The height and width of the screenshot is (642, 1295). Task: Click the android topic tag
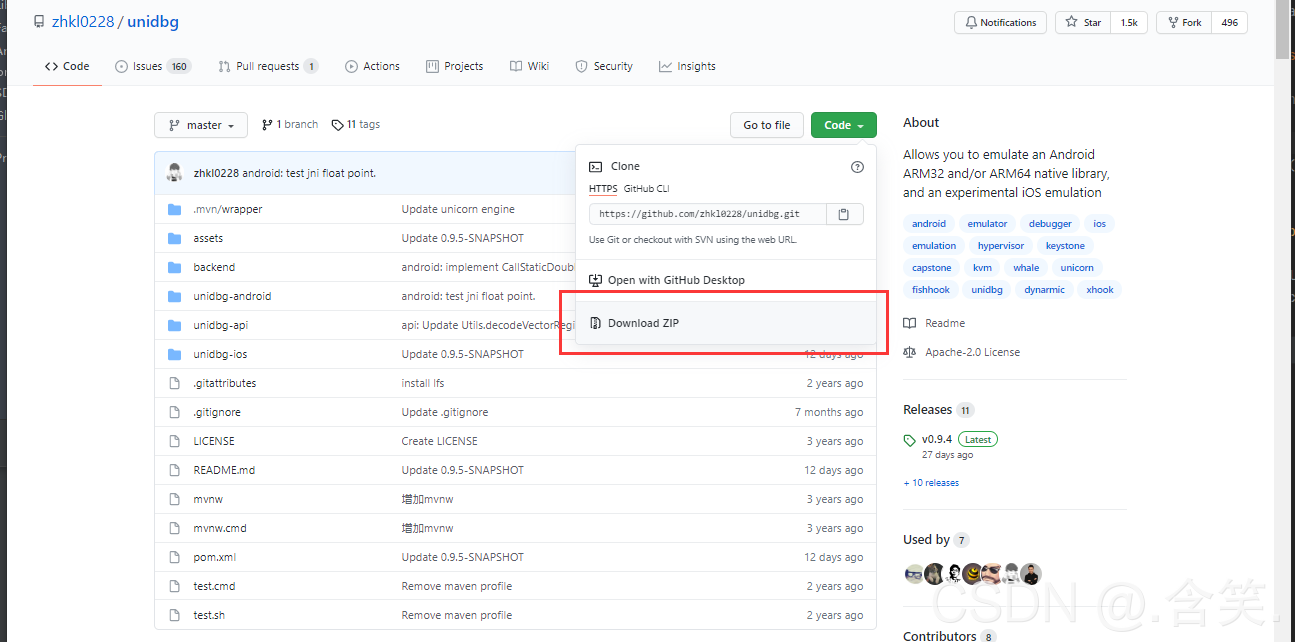click(929, 224)
